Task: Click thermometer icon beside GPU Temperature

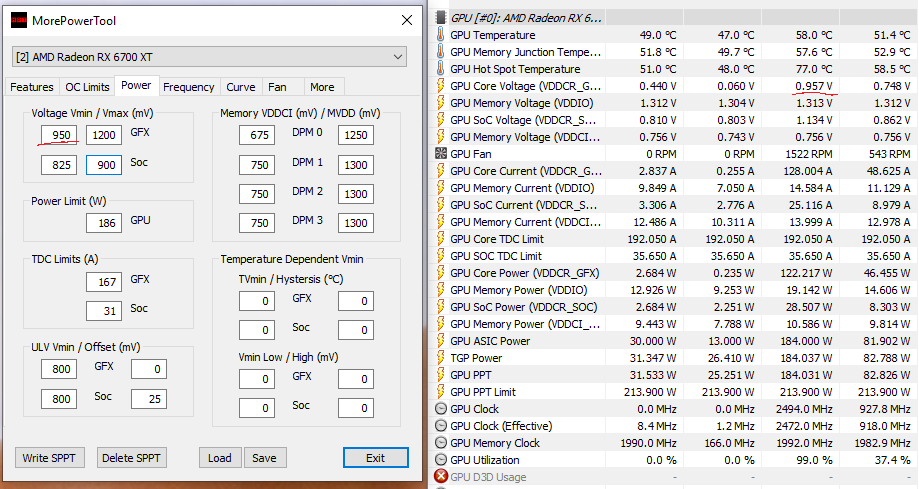Action: point(441,35)
